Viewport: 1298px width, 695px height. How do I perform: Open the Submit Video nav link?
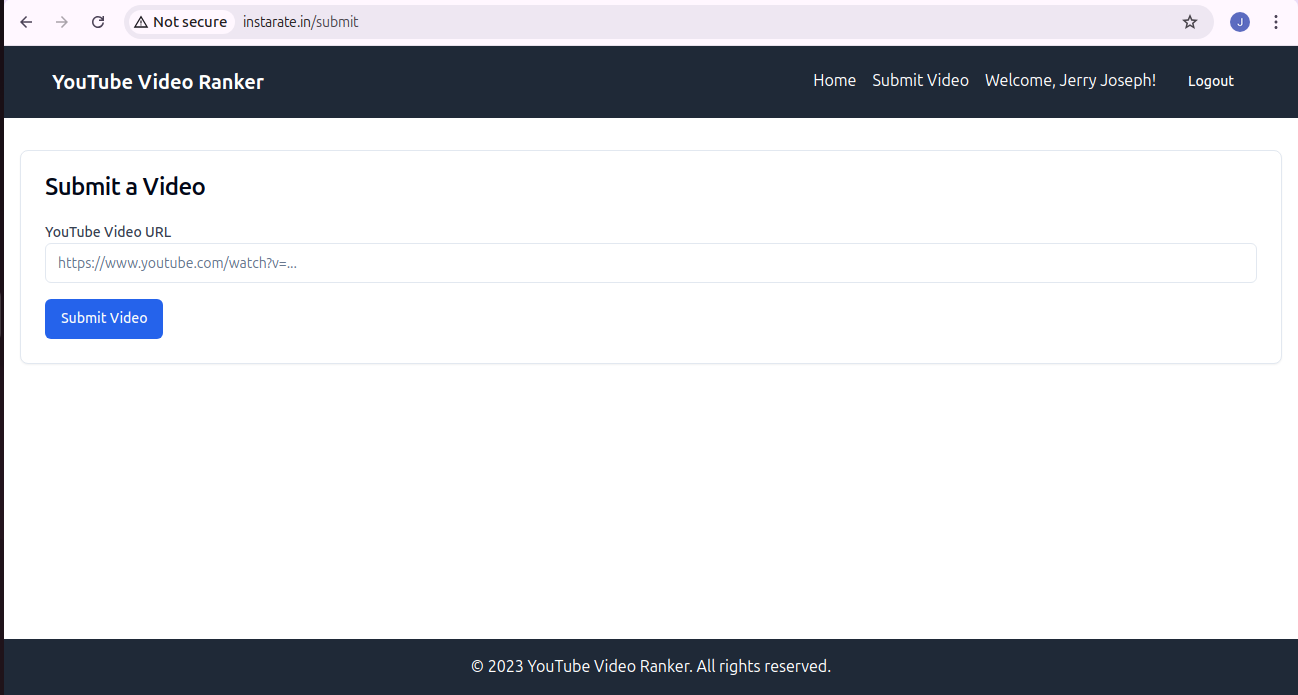pos(920,81)
